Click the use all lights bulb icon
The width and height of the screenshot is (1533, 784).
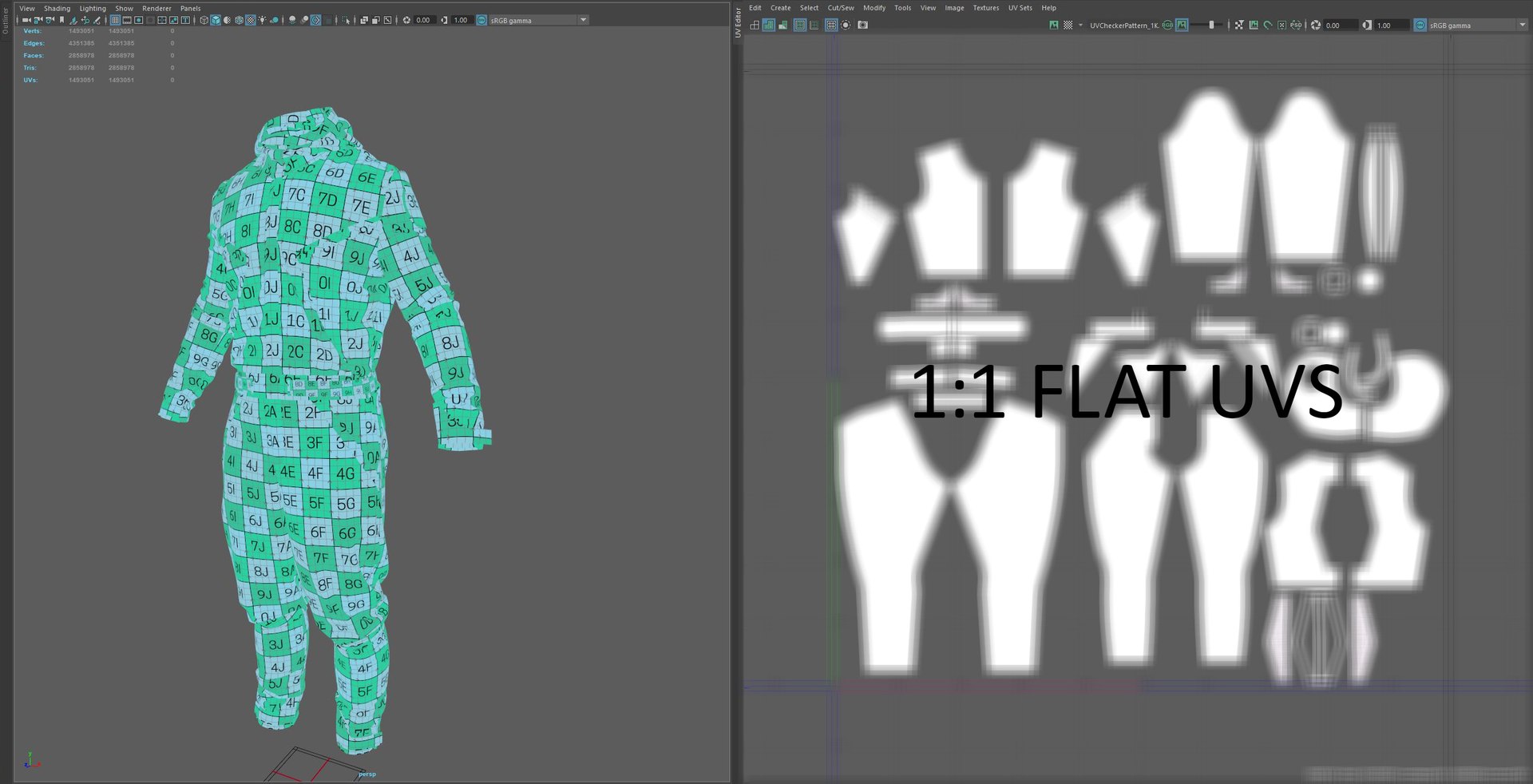click(x=262, y=20)
